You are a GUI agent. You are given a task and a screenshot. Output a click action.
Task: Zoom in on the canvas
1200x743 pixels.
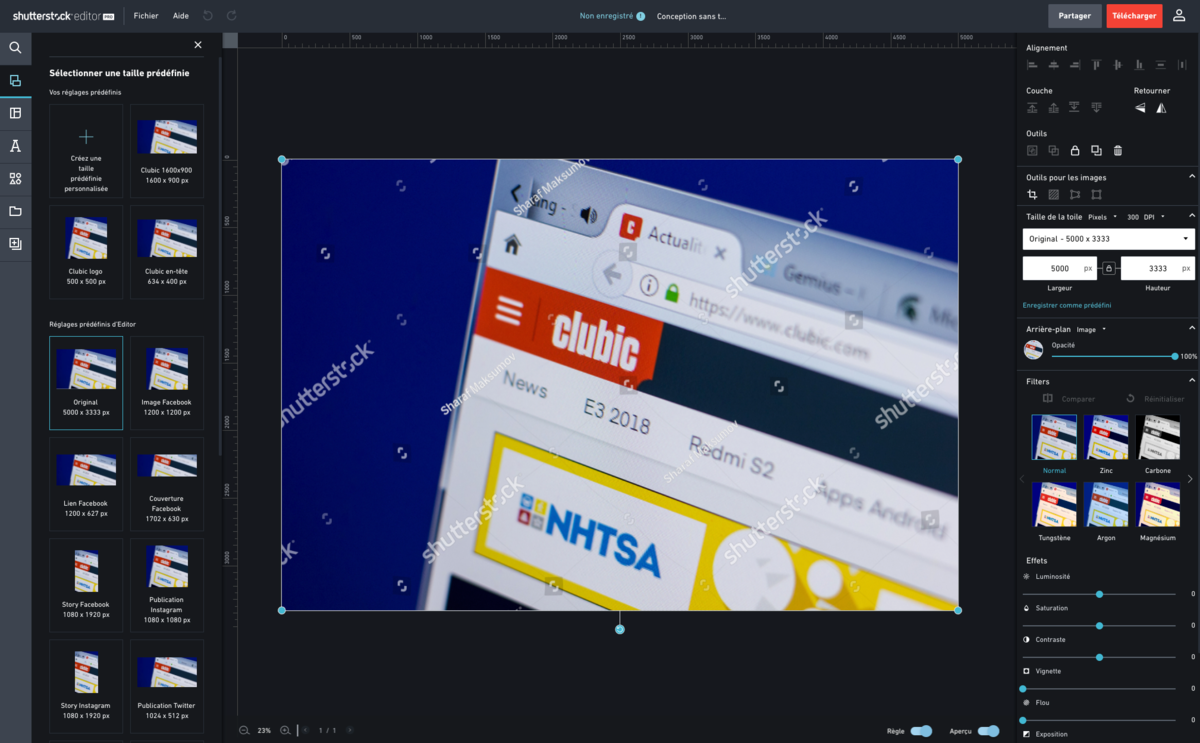(285, 731)
